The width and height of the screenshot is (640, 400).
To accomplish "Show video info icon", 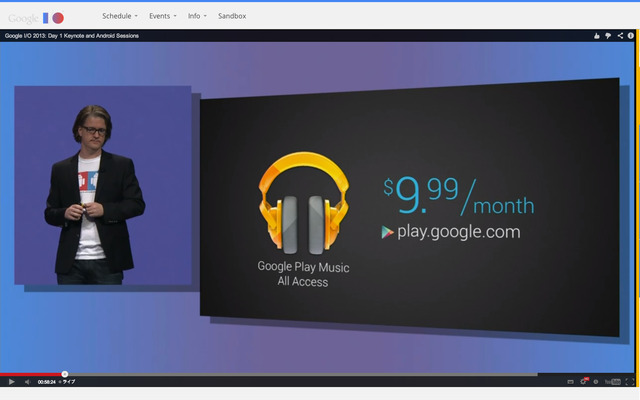I will coord(631,36).
